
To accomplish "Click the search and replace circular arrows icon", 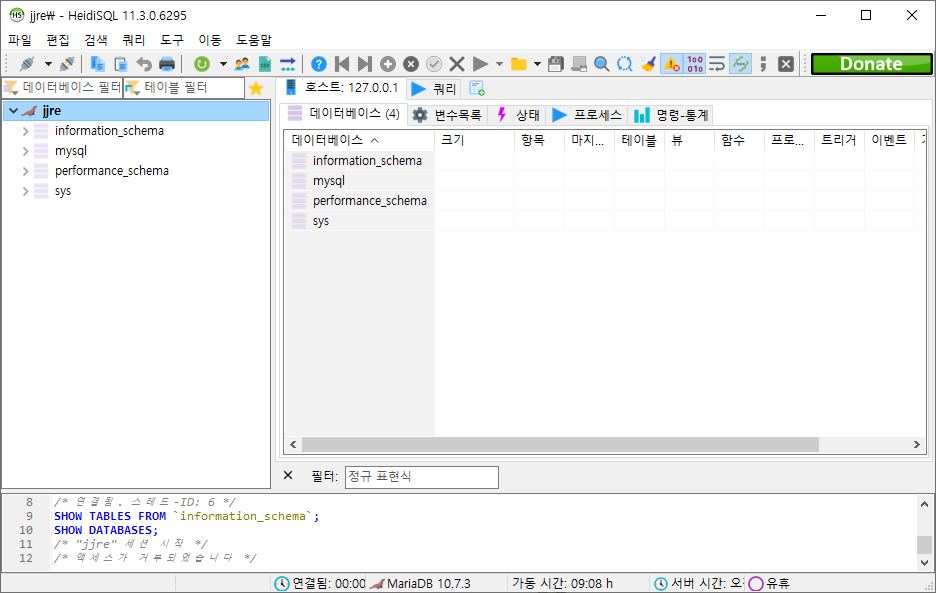I will (x=625, y=64).
